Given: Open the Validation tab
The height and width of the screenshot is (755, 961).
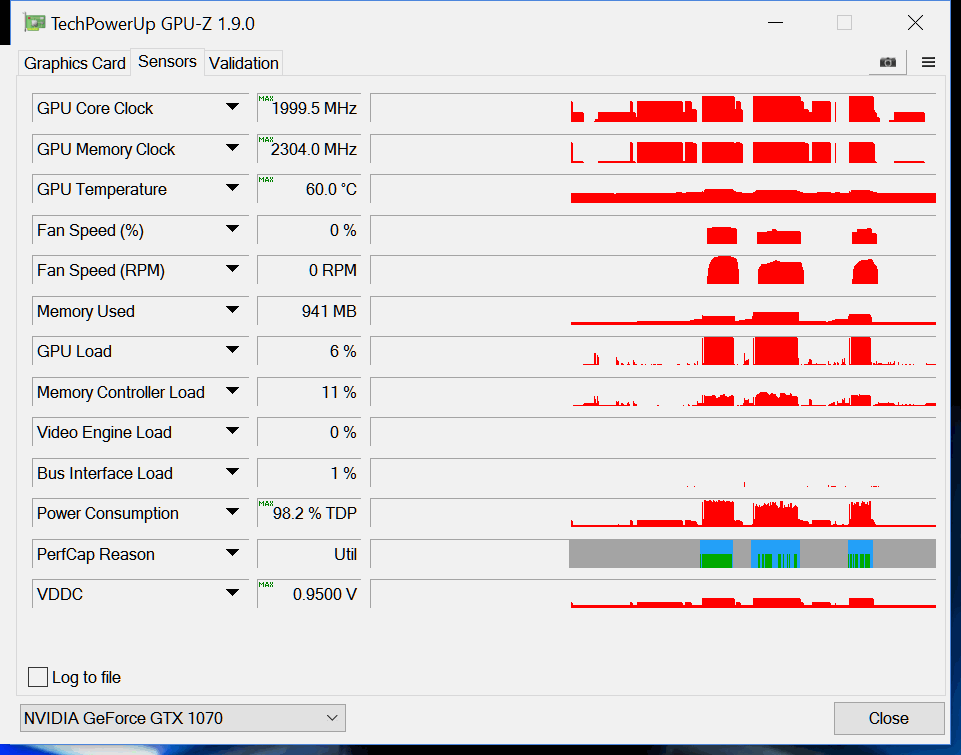Looking at the screenshot, I should [243, 63].
